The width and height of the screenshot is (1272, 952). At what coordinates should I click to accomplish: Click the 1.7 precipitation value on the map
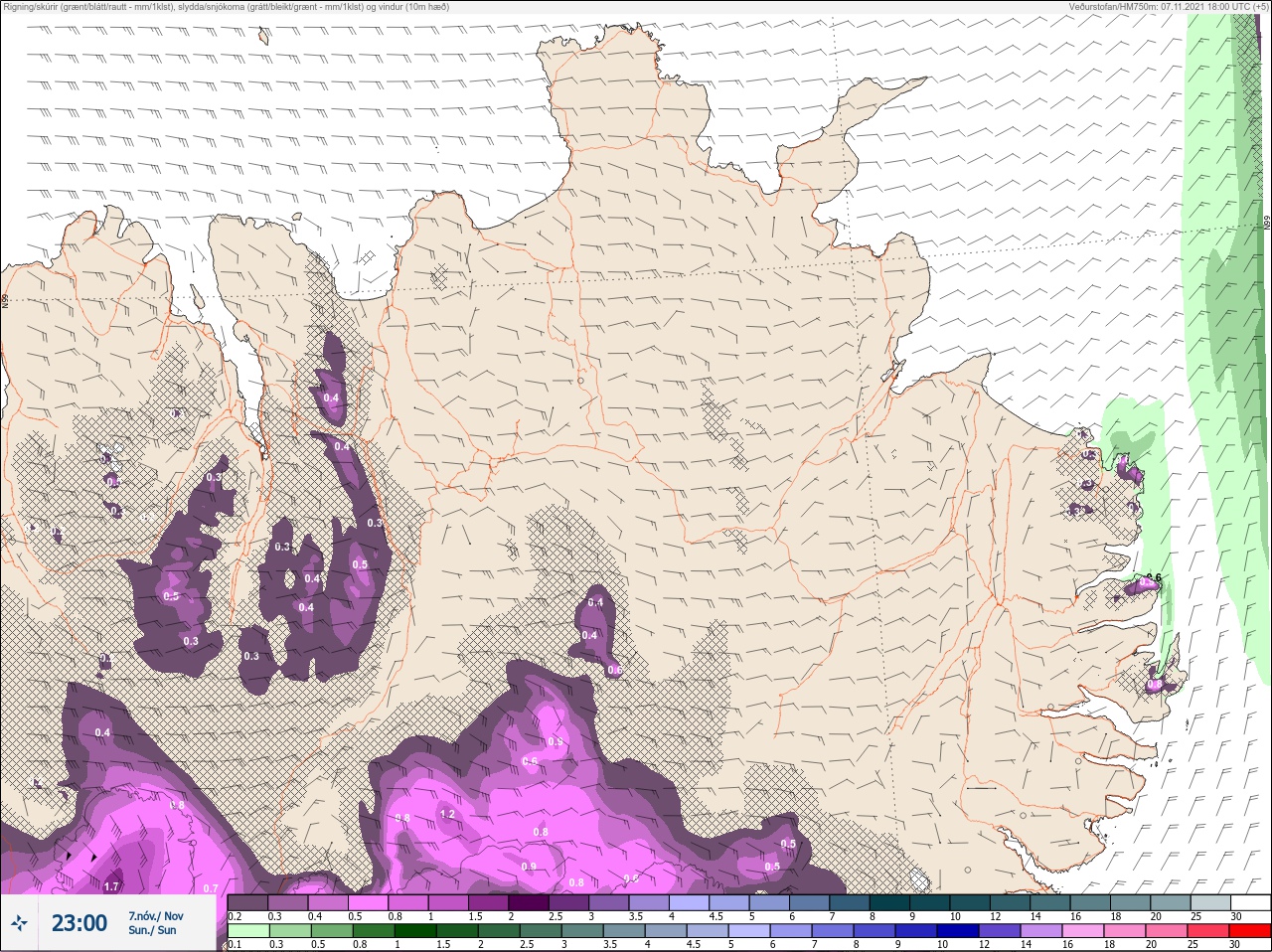click(111, 886)
